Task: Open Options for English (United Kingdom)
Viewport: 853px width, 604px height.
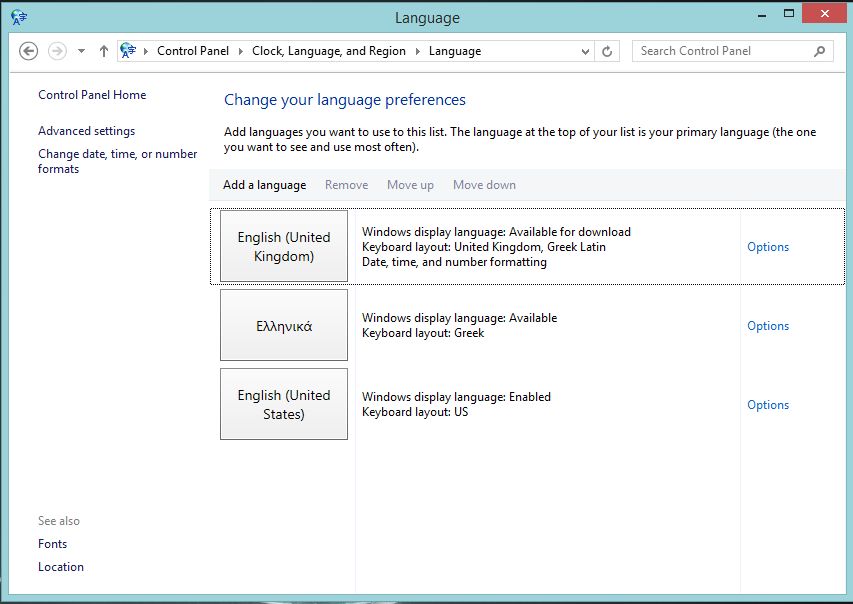Action: click(x=768, y=247)
